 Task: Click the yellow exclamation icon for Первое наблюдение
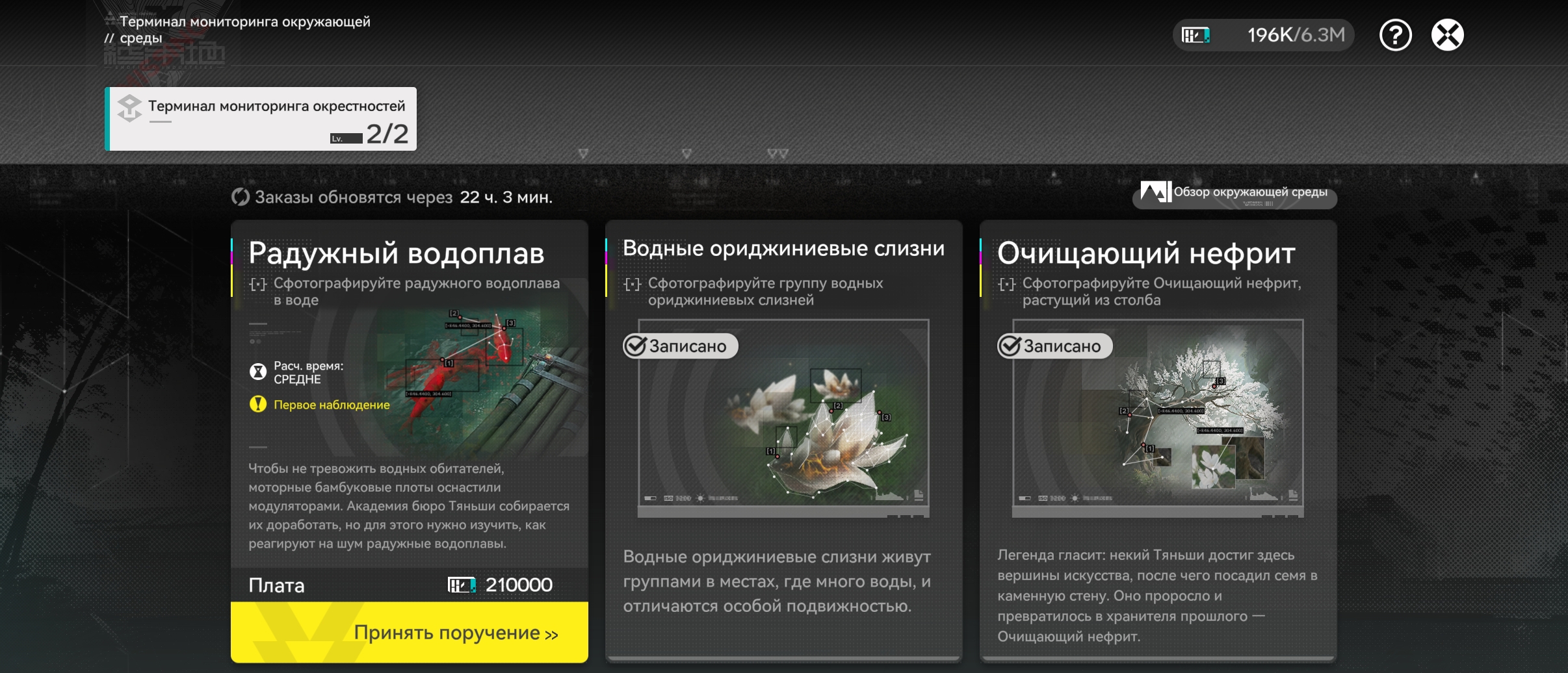coord(258,404)
